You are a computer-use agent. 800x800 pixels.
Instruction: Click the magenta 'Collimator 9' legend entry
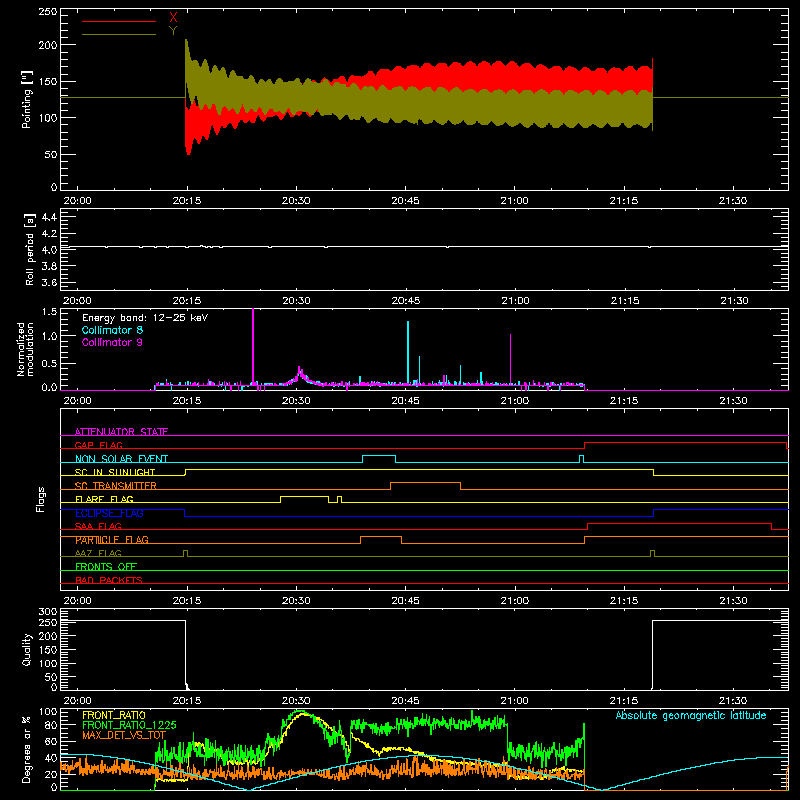click(112, 342)
